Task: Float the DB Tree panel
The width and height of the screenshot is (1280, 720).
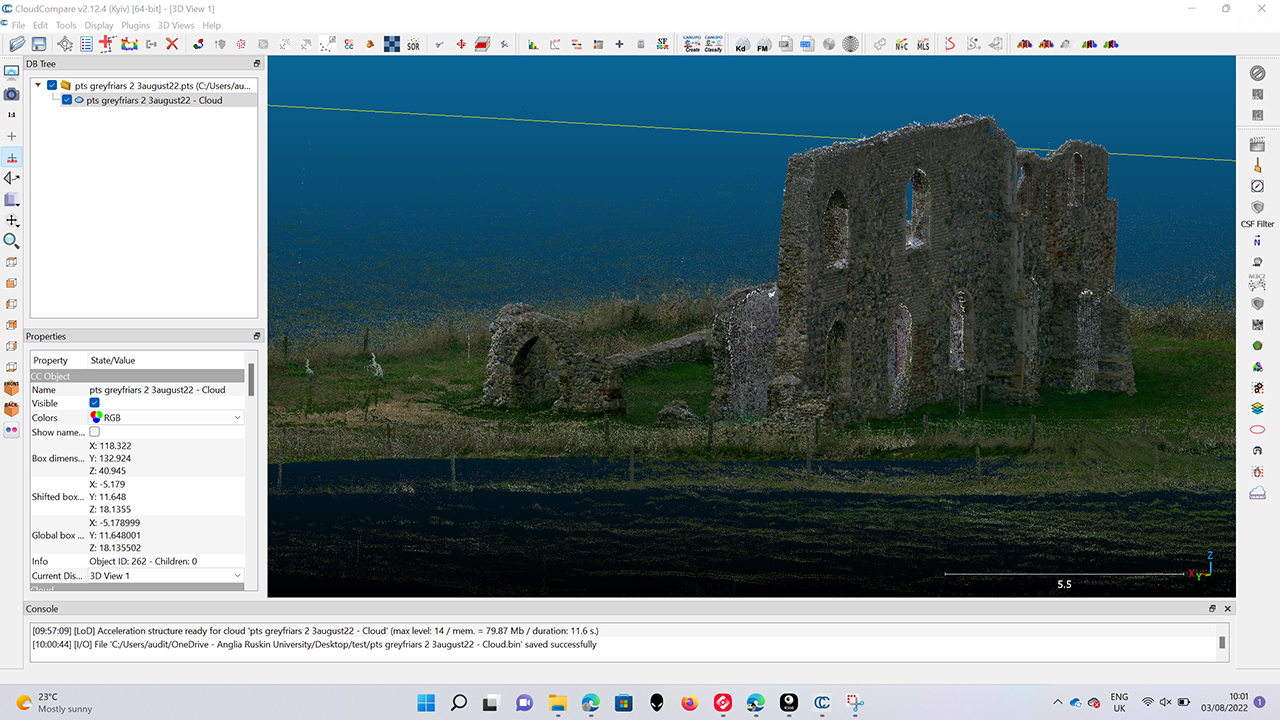Action: click(x=256, y=64)
